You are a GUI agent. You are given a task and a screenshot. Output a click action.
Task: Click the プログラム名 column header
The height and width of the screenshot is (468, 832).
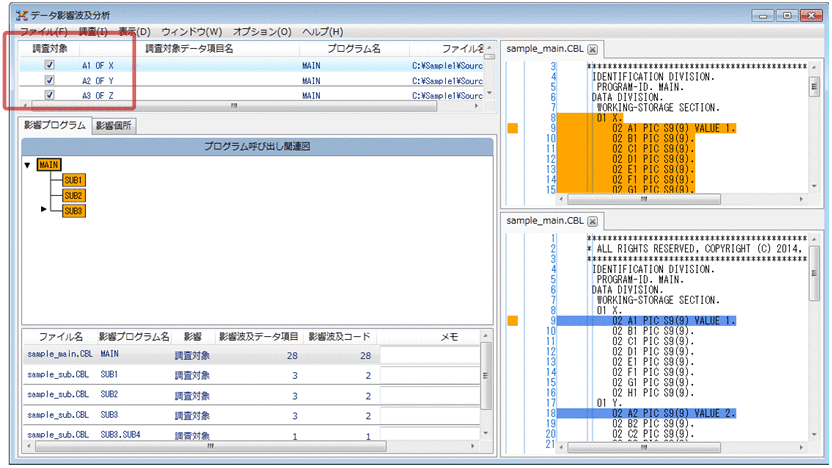point(354,49)
